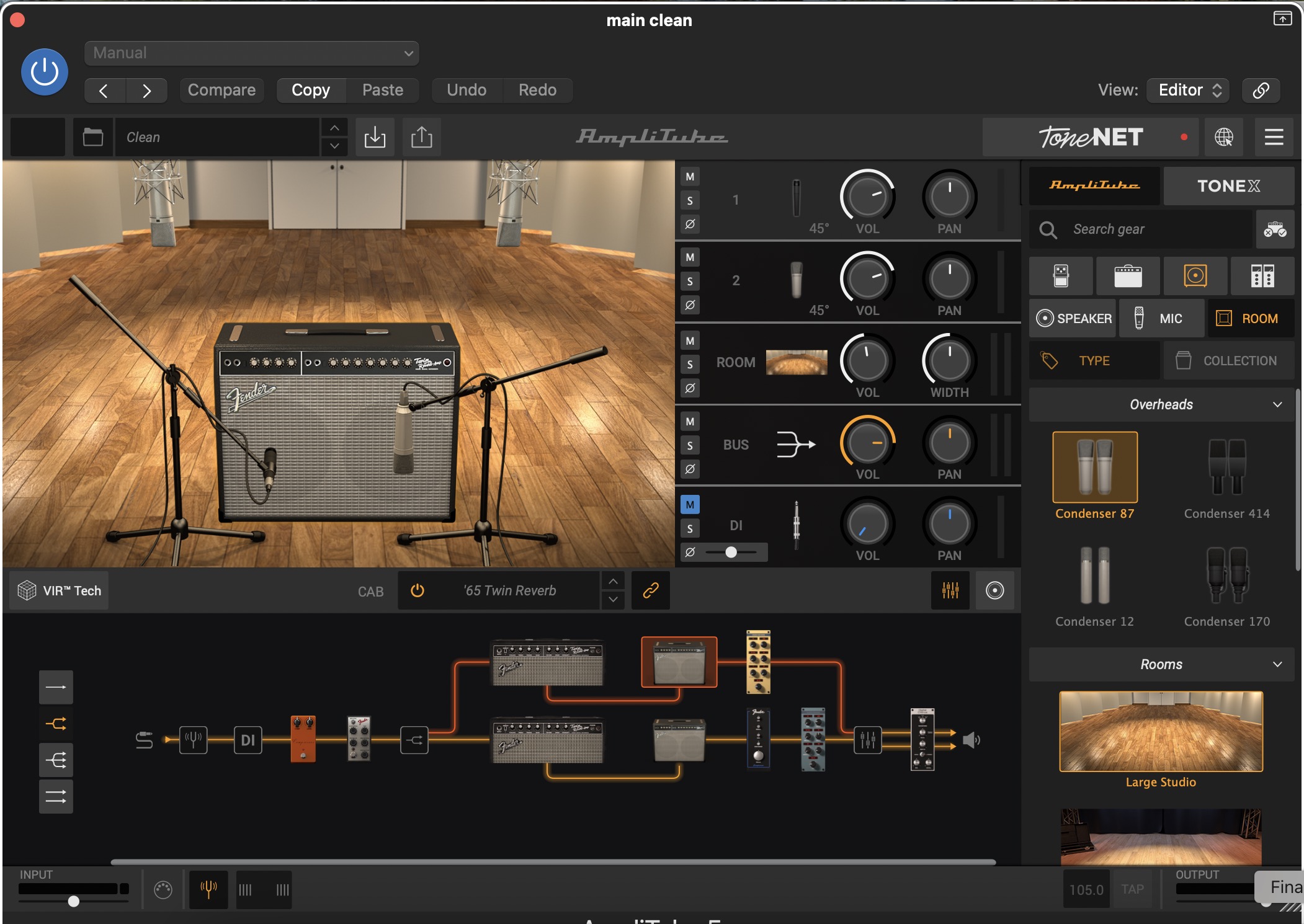Viewport: 1304px width, 924px height.
Task: Adjust the INPUT level slider
Action: (x=74, y=901)
